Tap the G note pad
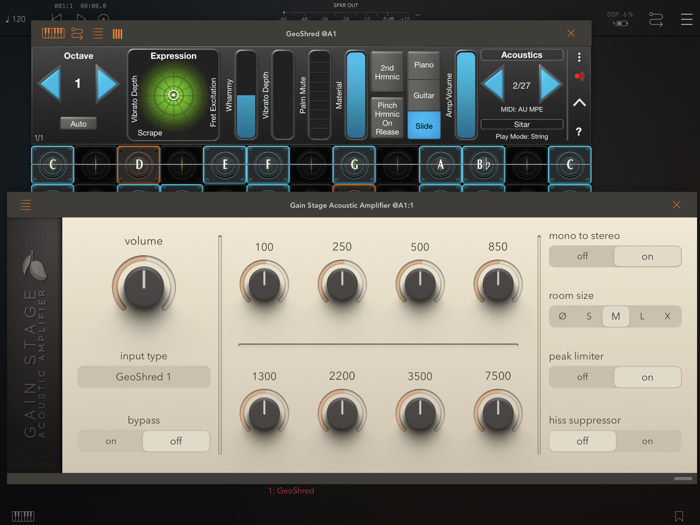Image resolution: width=700 pixels, height=525 pixels. [x=354, y=165]
